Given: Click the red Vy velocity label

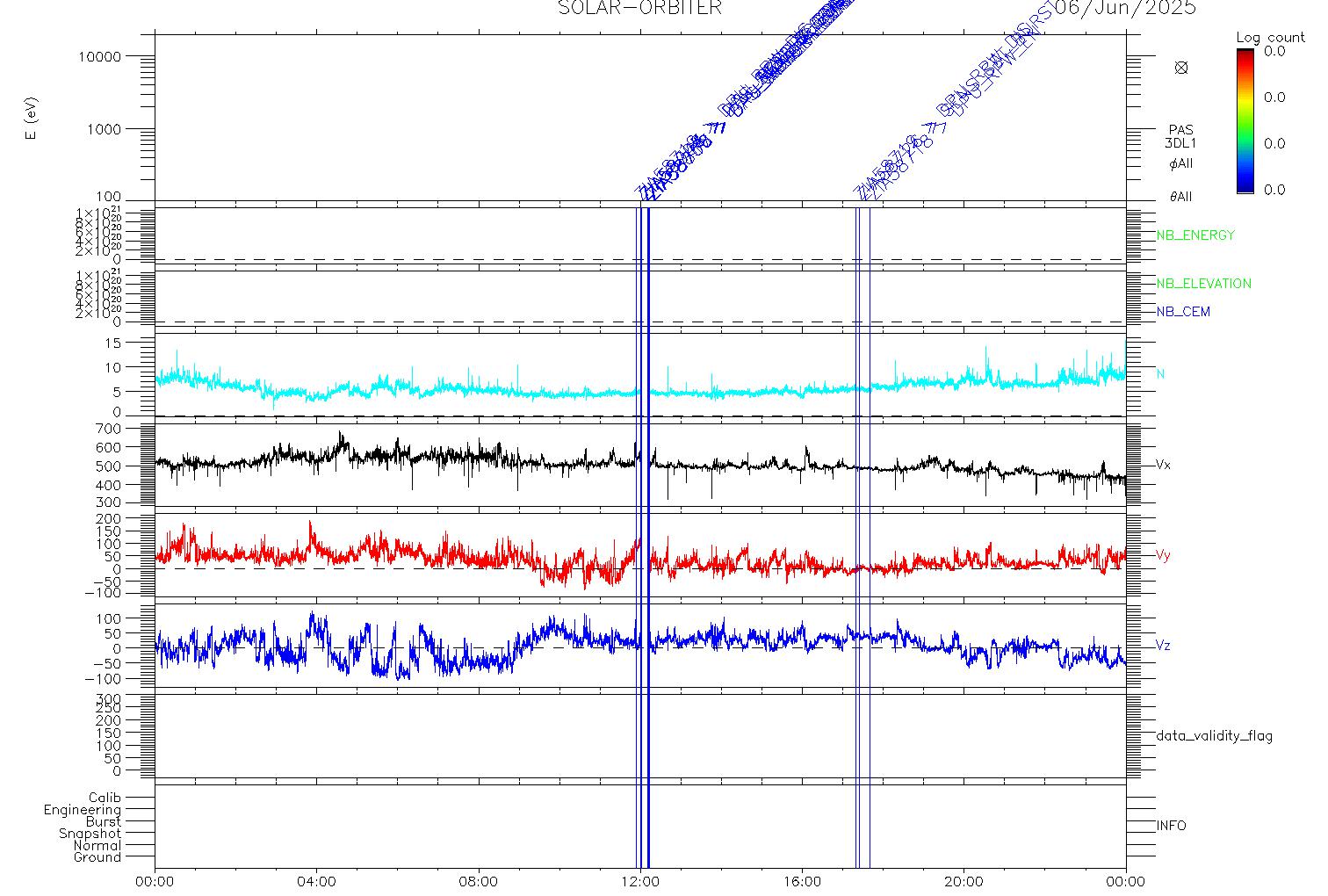Looking at the screenshot, I should [x=1163, y=555].
